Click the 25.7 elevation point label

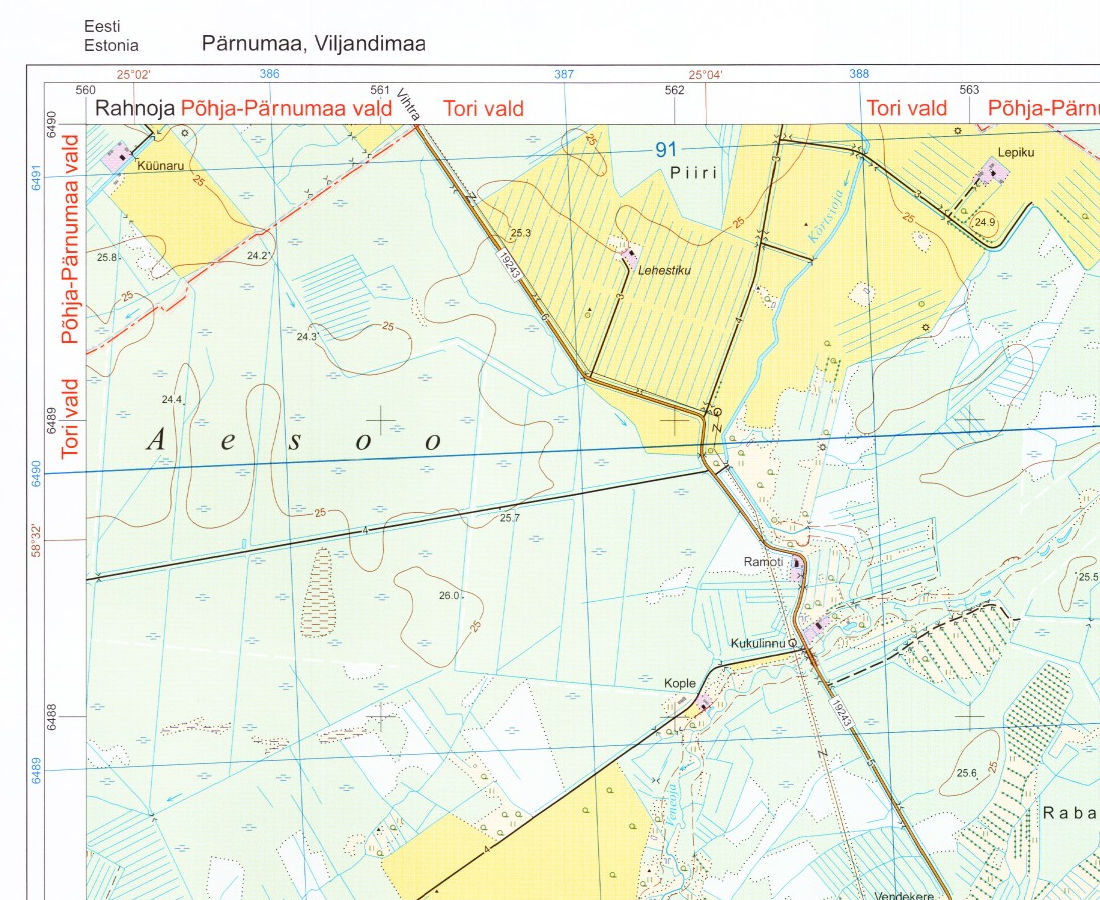tap(511, 518)
